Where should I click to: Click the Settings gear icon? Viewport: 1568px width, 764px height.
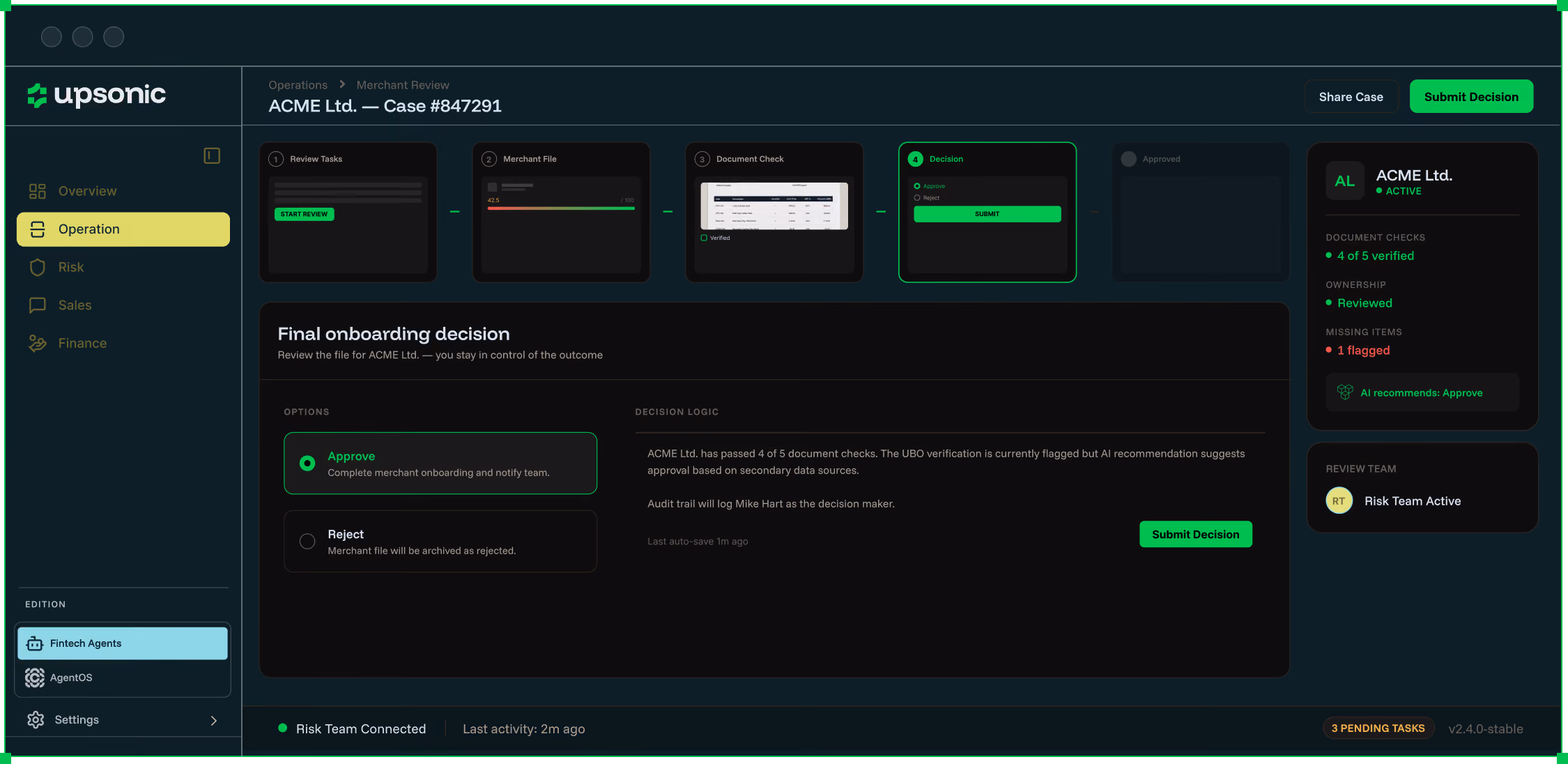click(x=36, y=719)
